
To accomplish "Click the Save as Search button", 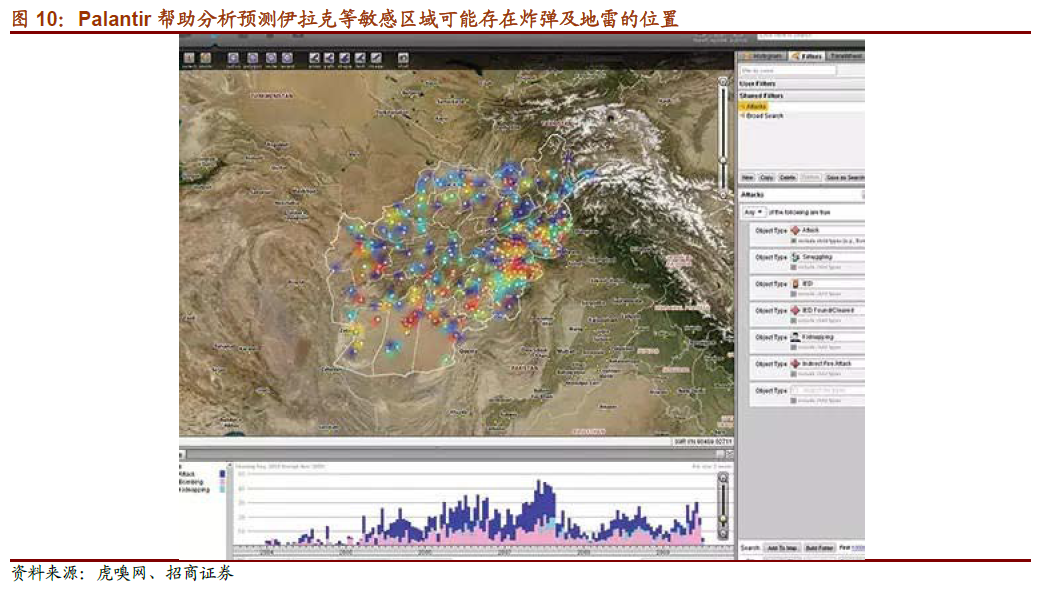I will click(x=844, y=178).
